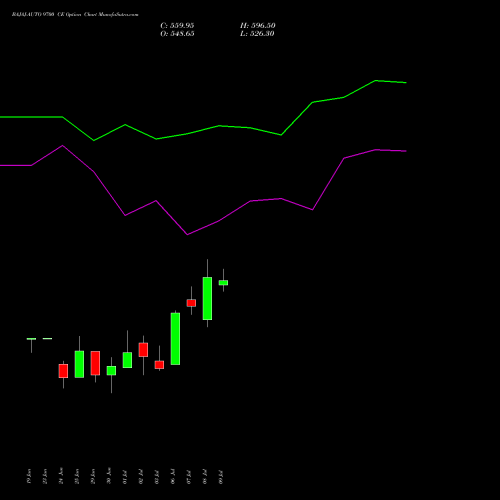Select the 02 Jul date label
500x500 pixels.
141,477
